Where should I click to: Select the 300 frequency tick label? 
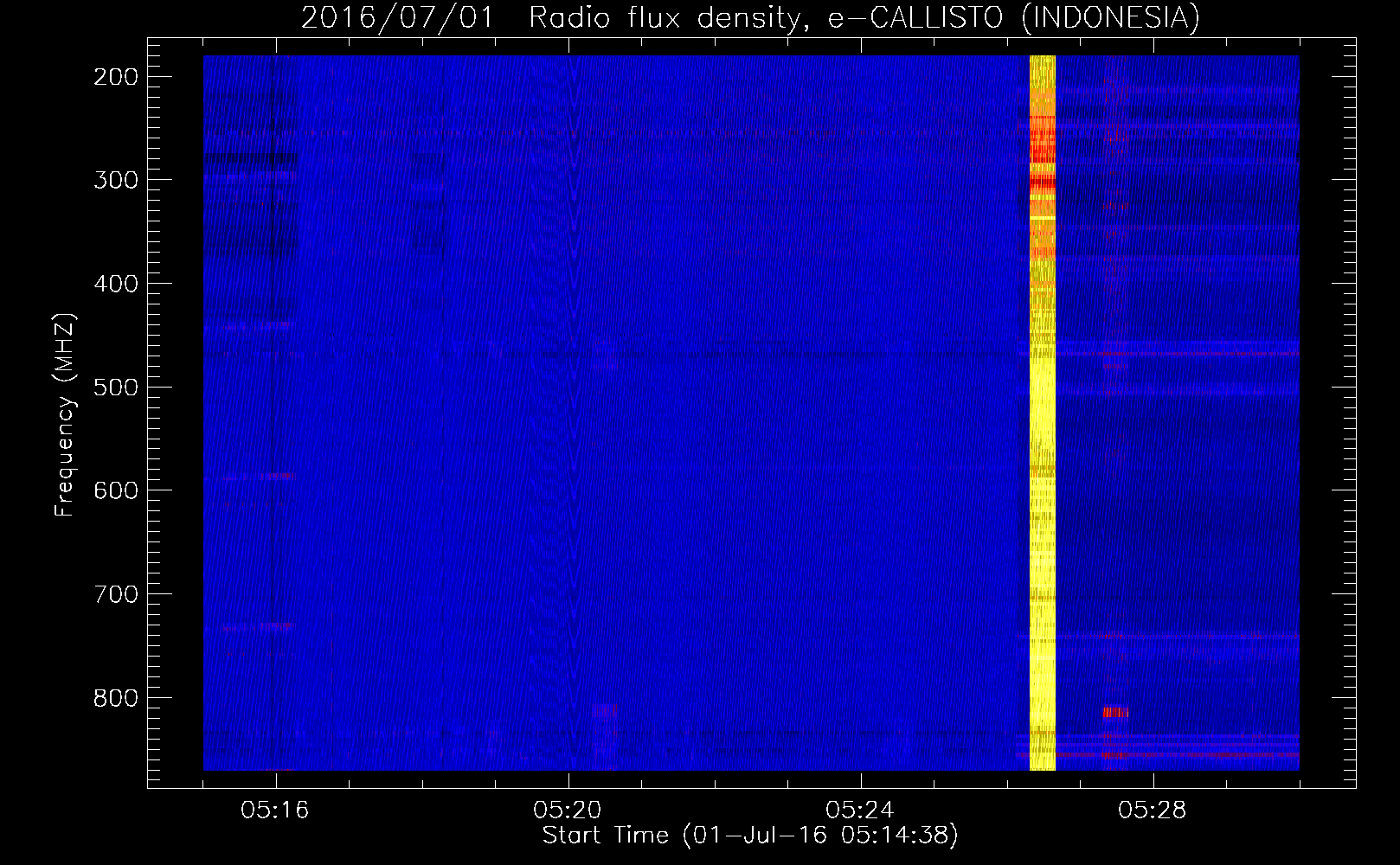tap(115, 180)
